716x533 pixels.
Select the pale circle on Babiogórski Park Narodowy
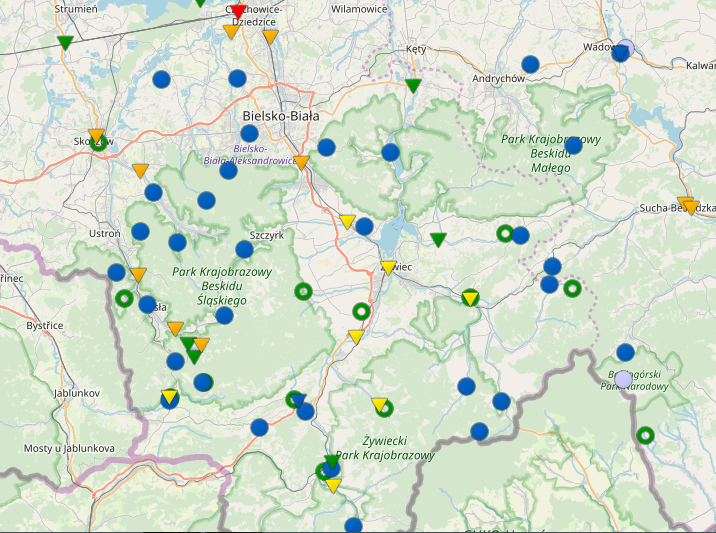click(x=623, y=379)
